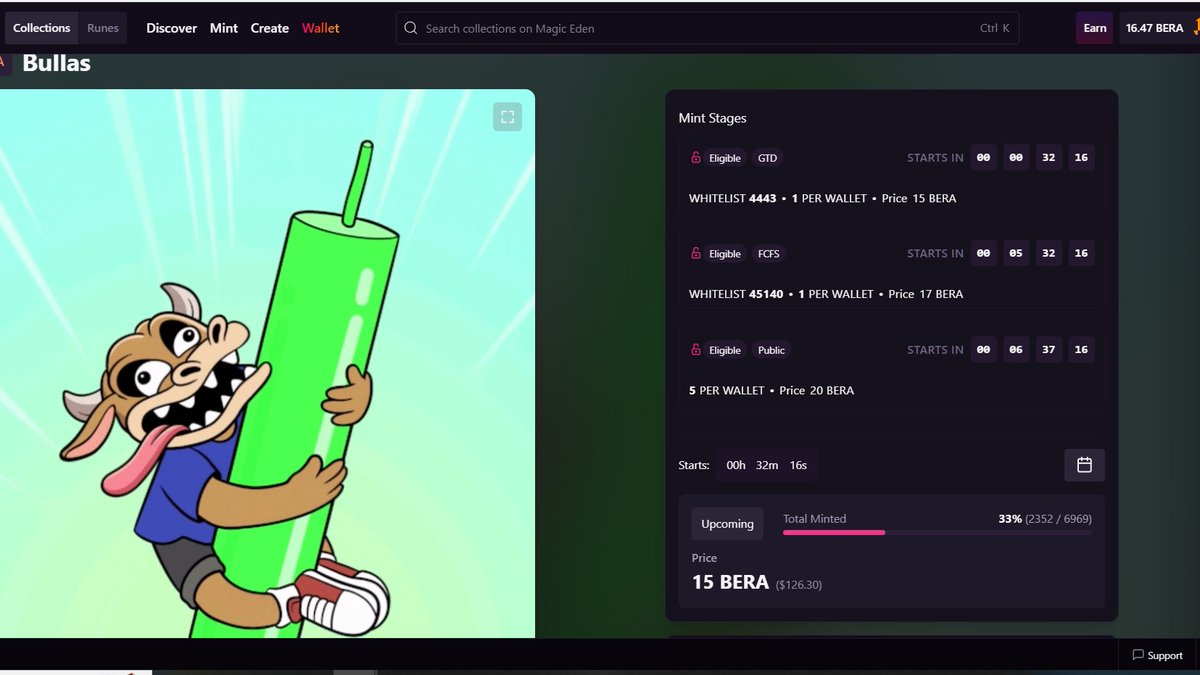
Task: Open the Mint menu
Action: pos(224,28)
